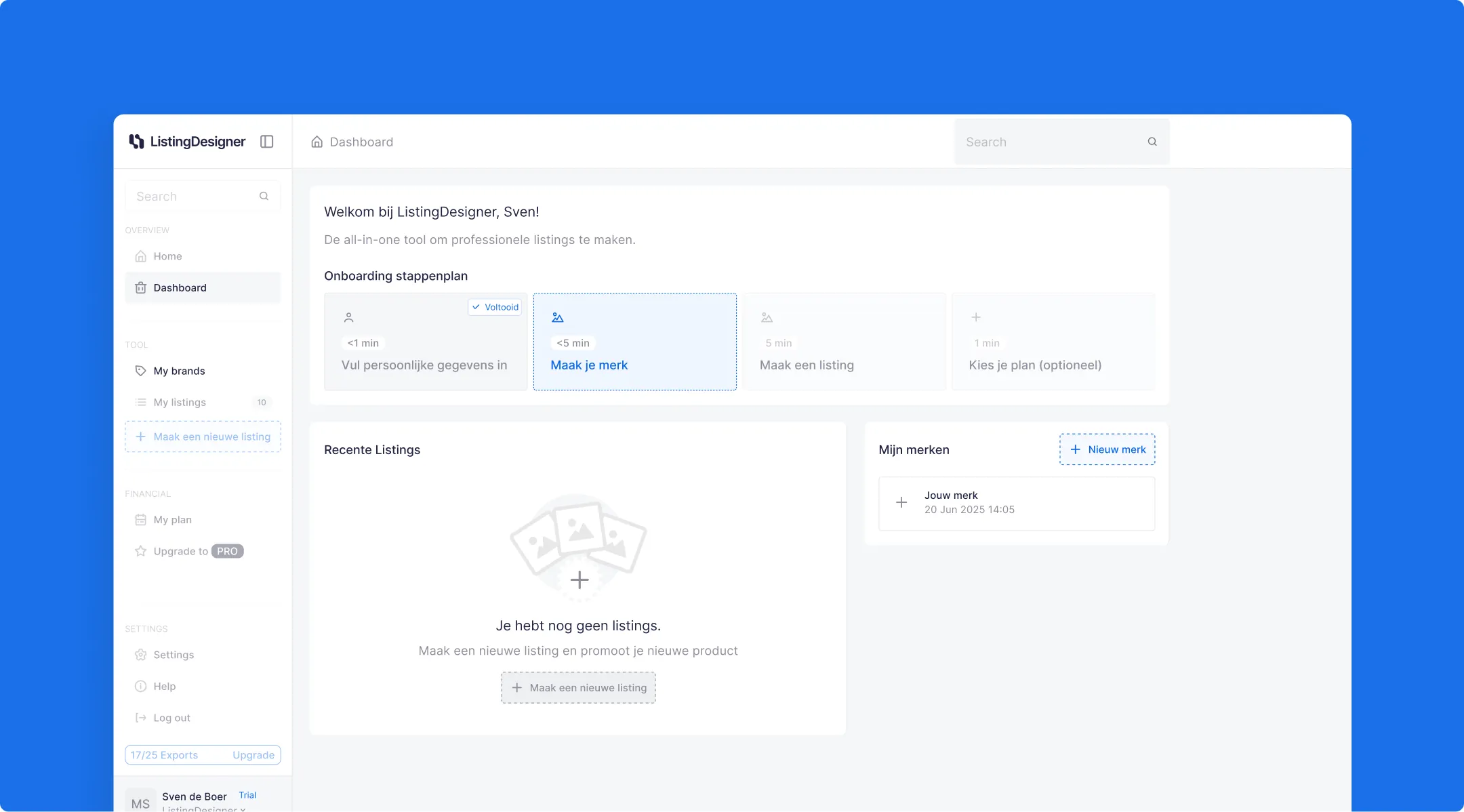
Task: Go to My listings
Action: pos(203,402)
